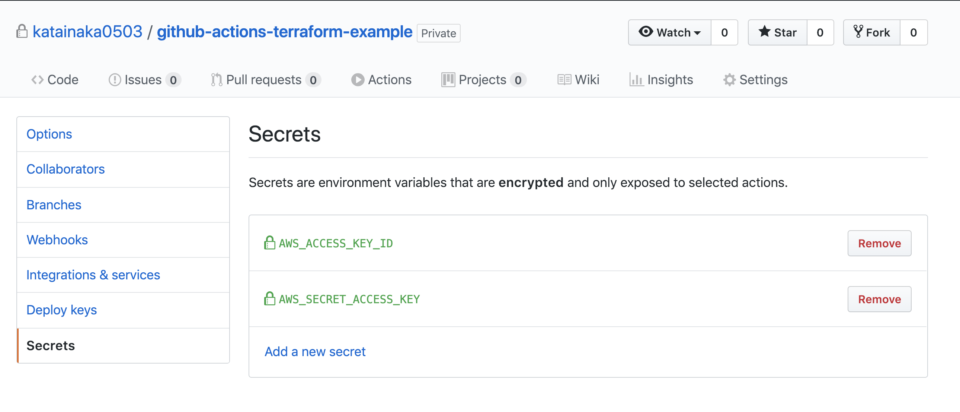
Task: Select Deploy keys in sidebar
Action: (61, 310)
